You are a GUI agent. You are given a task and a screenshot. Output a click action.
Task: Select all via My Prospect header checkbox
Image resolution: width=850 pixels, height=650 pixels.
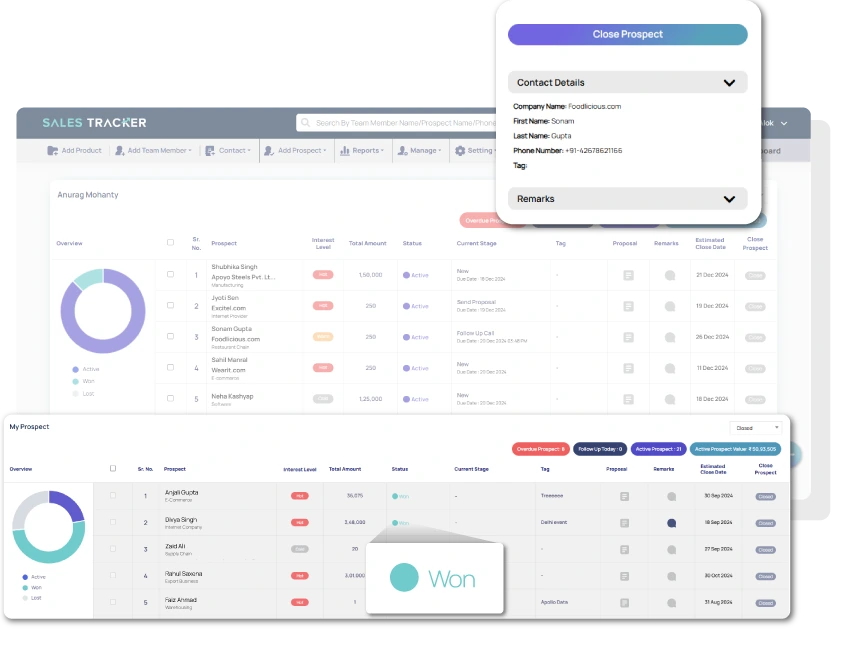[x=113, y=468]
